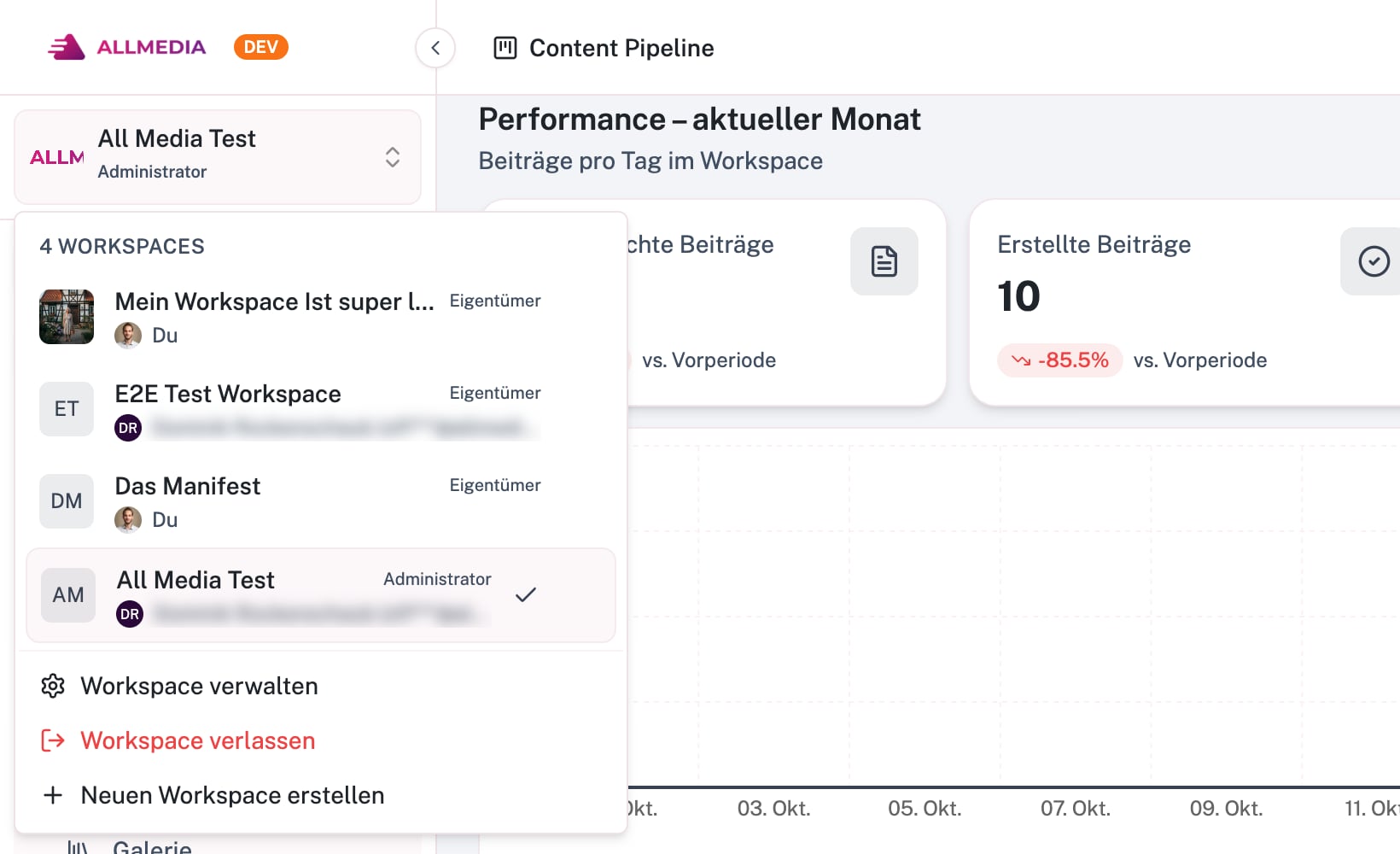The width and height of the screenshot is (1400, 854).
Task: Choose Workspace verlassen
Action: tap(321, 740)
